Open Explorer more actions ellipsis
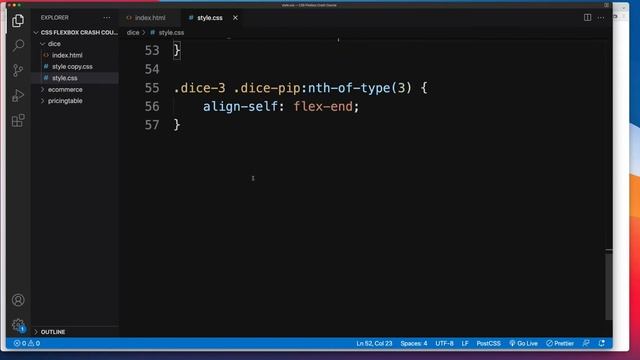The image size is (640, 360). (107, 18)
